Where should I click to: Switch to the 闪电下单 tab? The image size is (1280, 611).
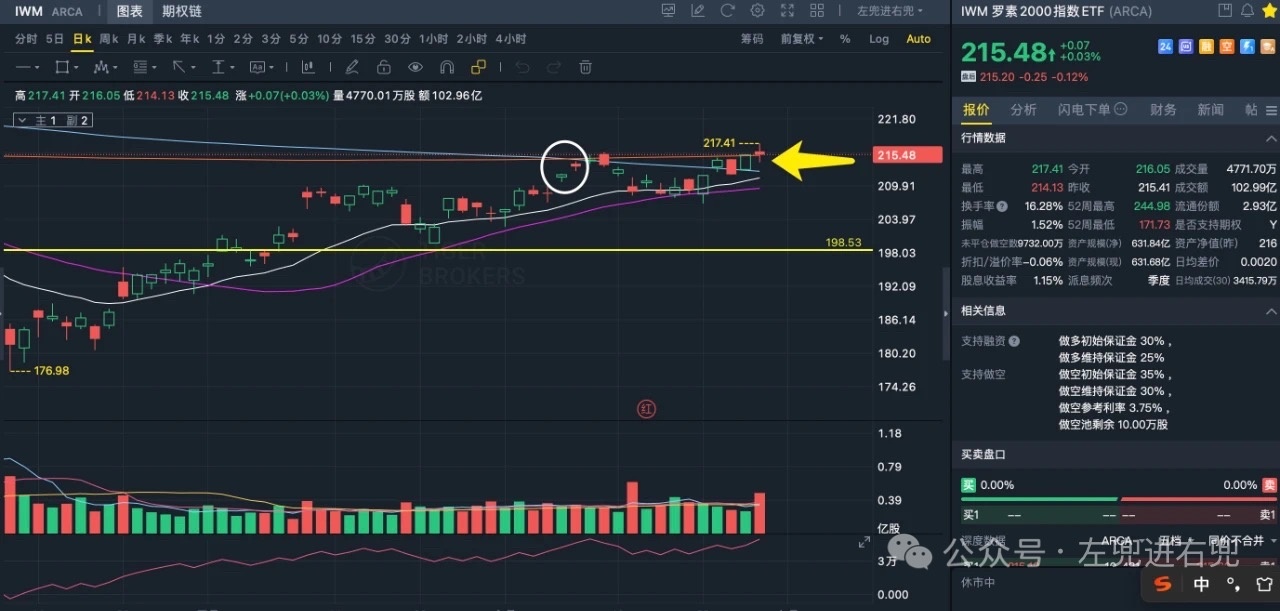(x=1092, y=110)
